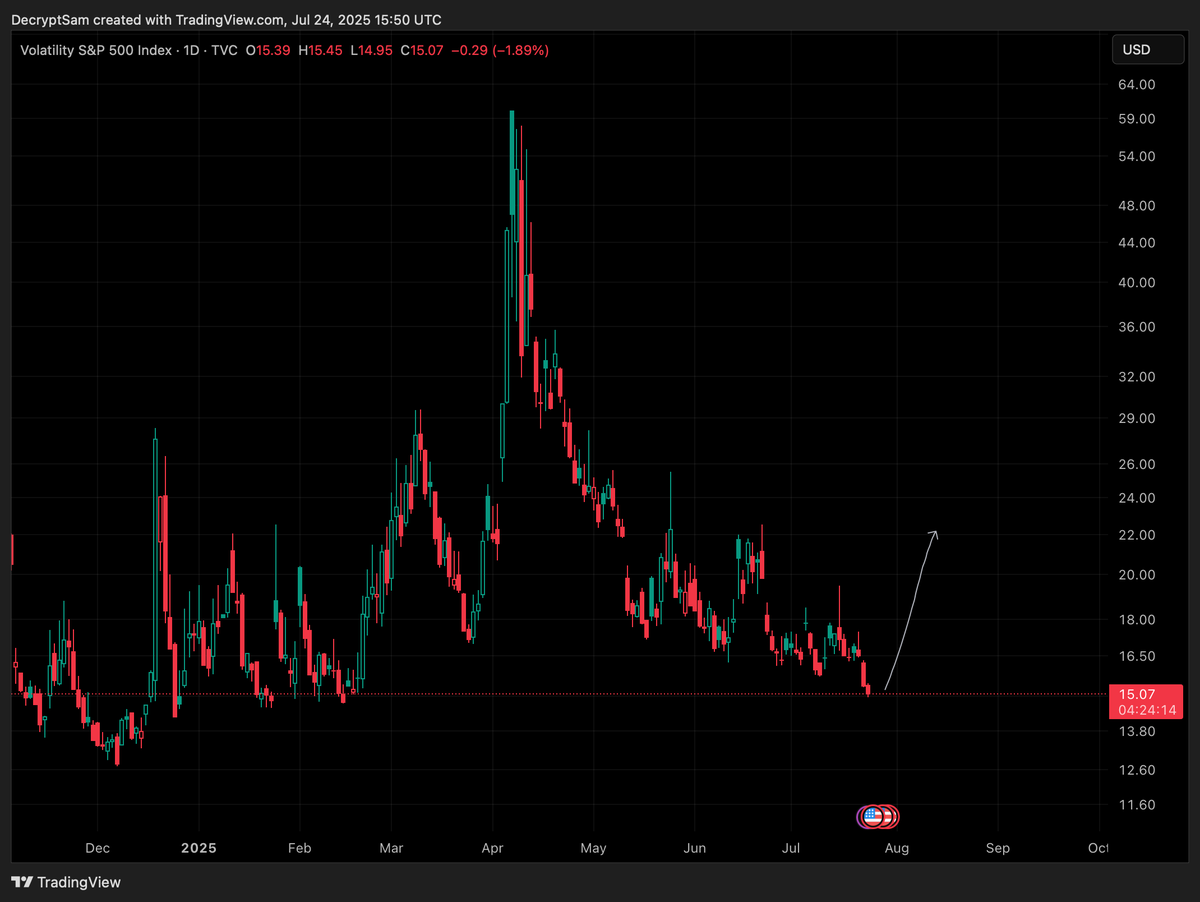Click the 29.00 price axis label
Viewport: 1200px width, 902px height.
click(1139, 419)
